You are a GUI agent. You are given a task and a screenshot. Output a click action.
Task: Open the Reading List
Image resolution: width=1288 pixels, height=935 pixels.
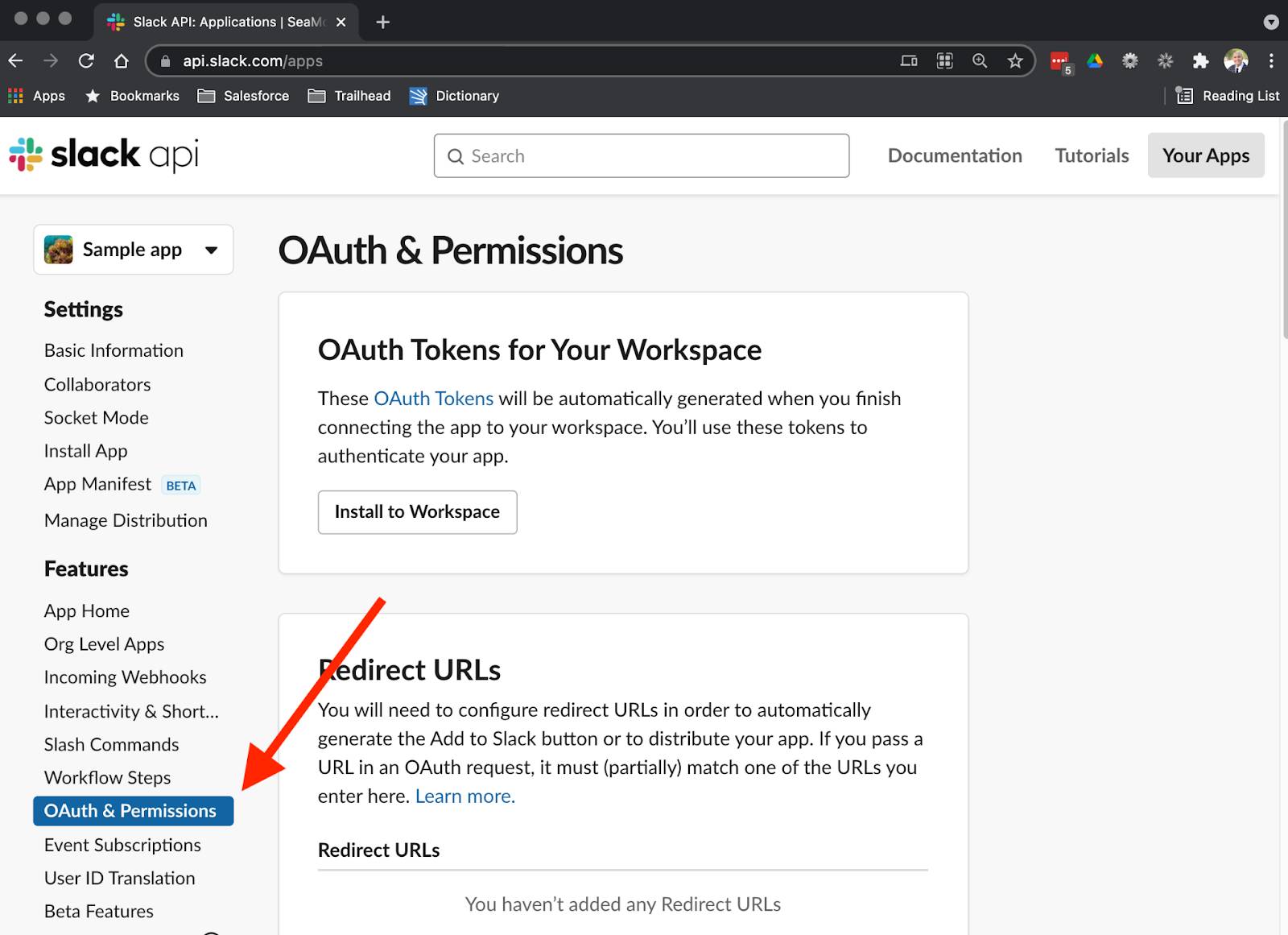coord(1227,96)
